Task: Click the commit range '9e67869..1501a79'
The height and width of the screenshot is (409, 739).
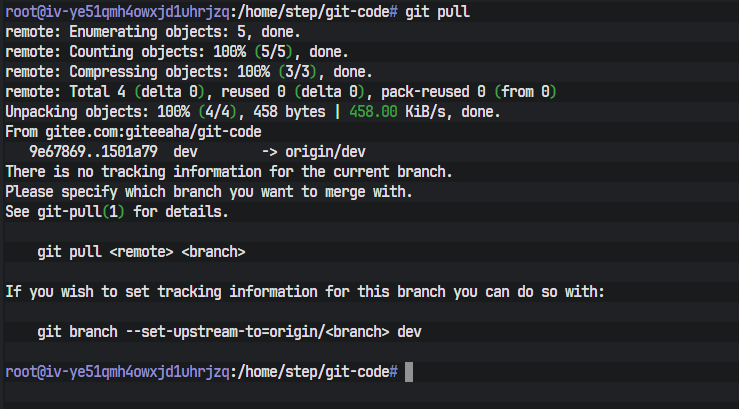Action: pyautogui.click(x=93, y=152)
